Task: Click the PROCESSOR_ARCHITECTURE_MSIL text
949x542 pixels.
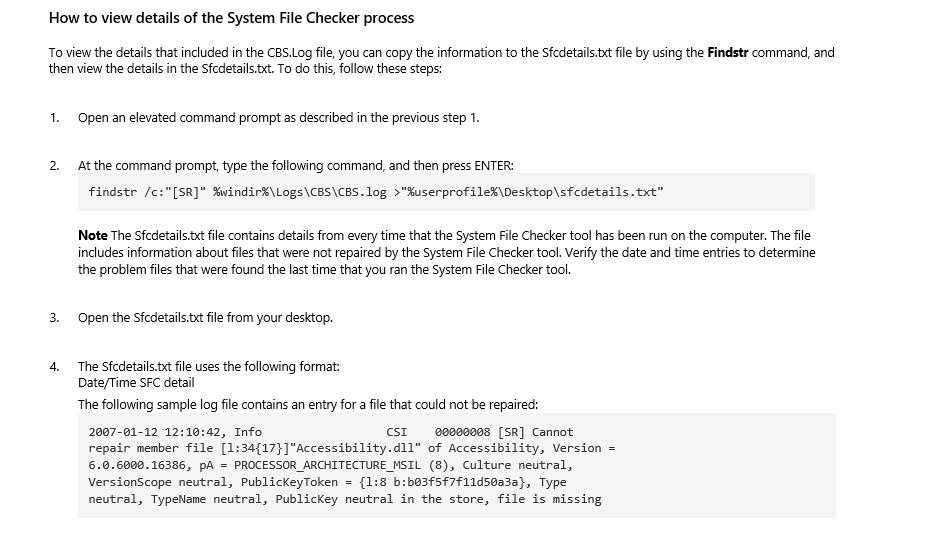Action: [x=327, y=465]
